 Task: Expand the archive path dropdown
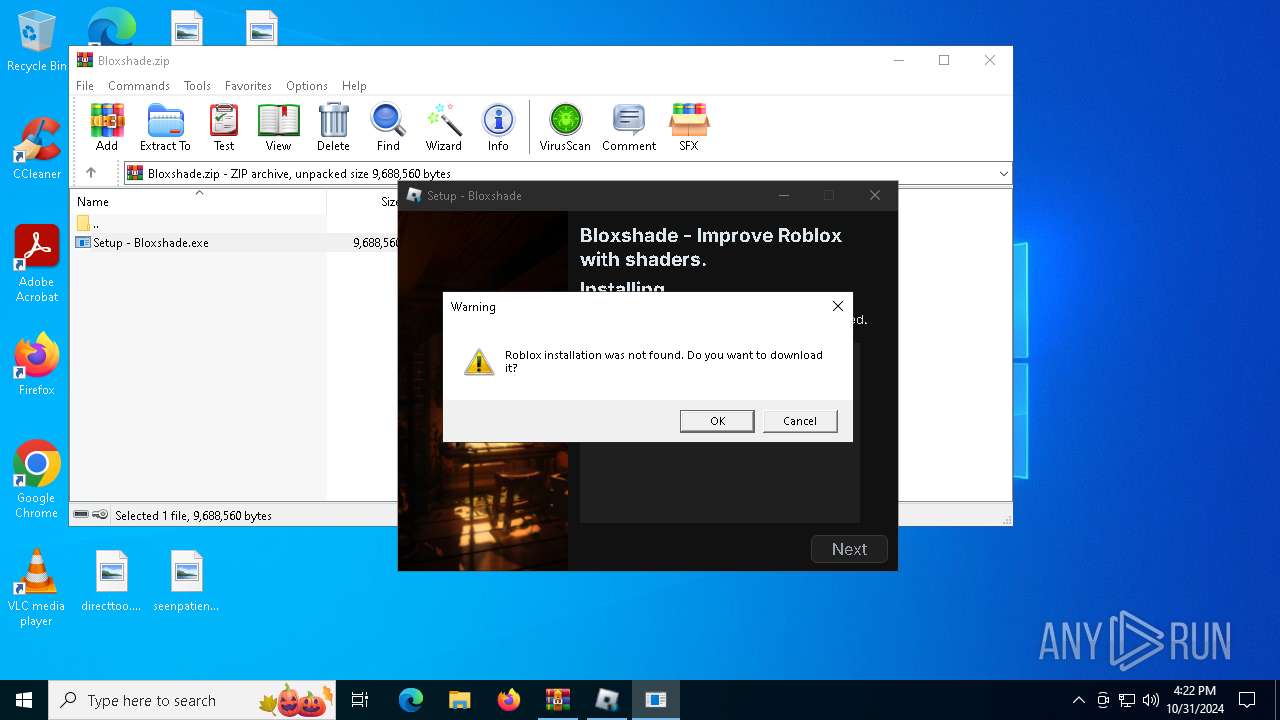1003,174
